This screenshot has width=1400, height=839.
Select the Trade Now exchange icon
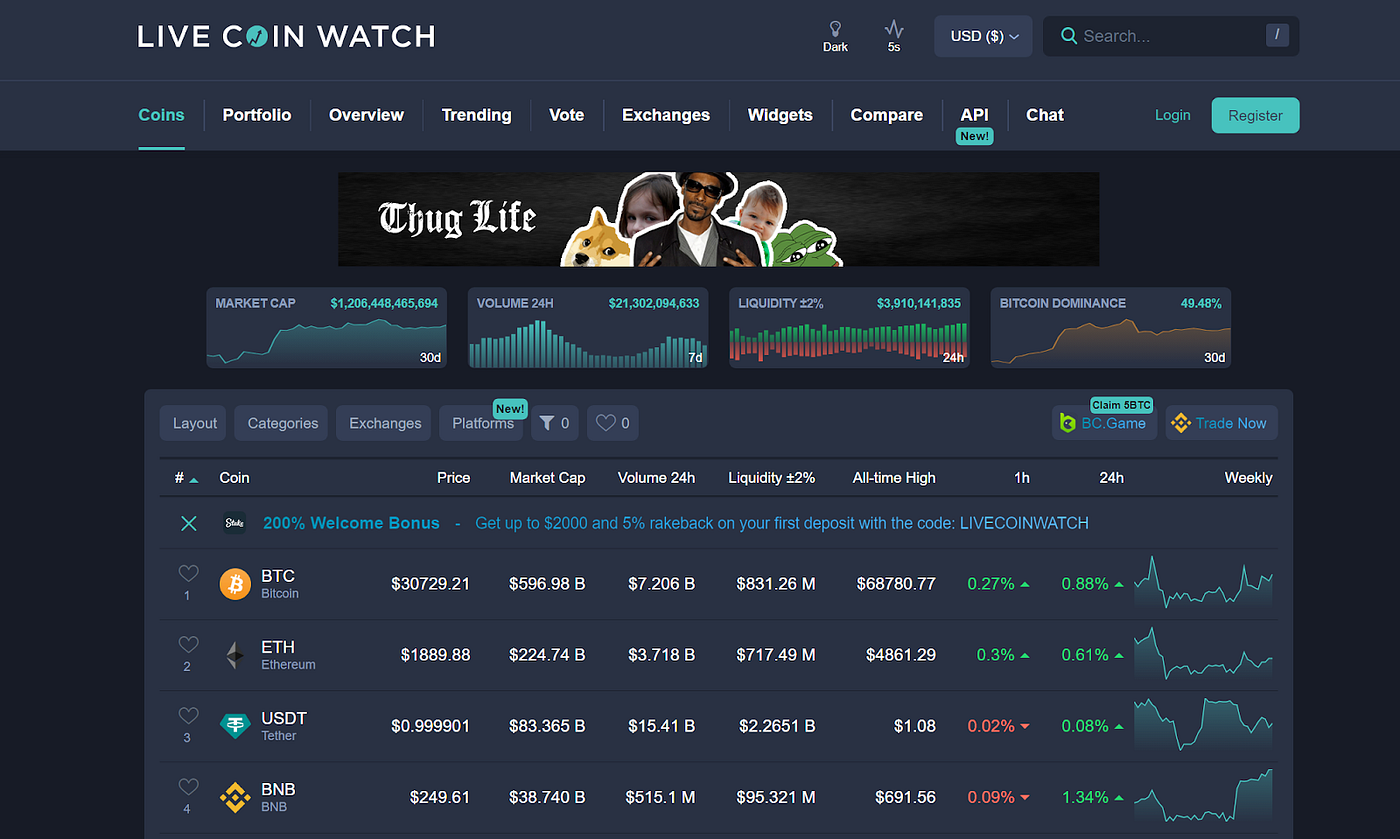point(1181,423)
